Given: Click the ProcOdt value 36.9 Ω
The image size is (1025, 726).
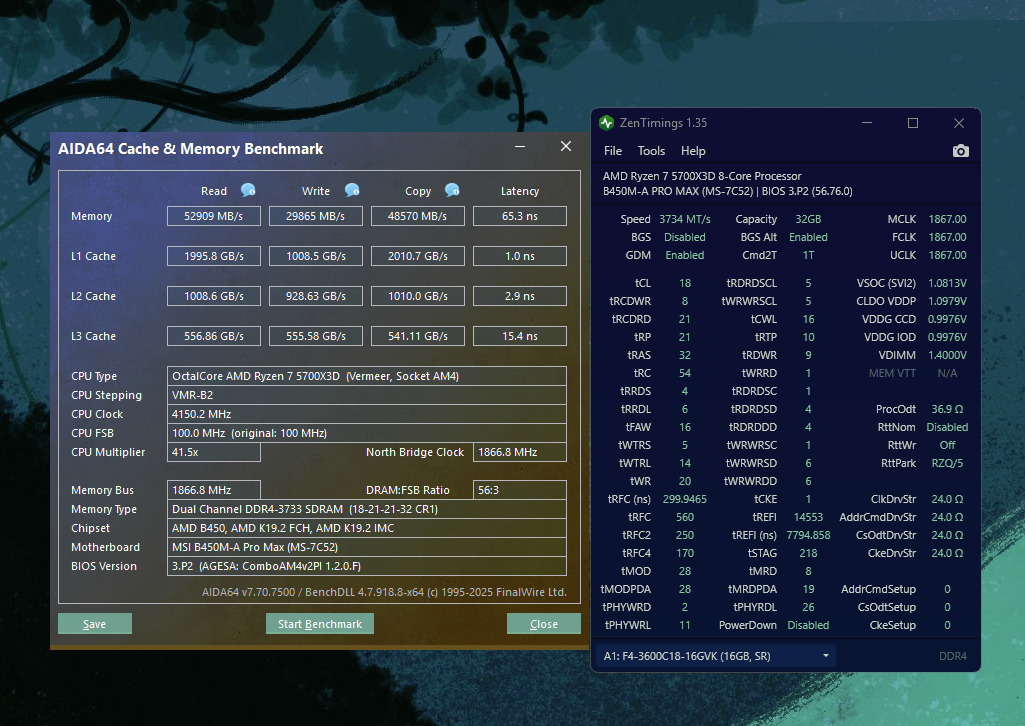Looking at the screenshot, I should (947, 409).
